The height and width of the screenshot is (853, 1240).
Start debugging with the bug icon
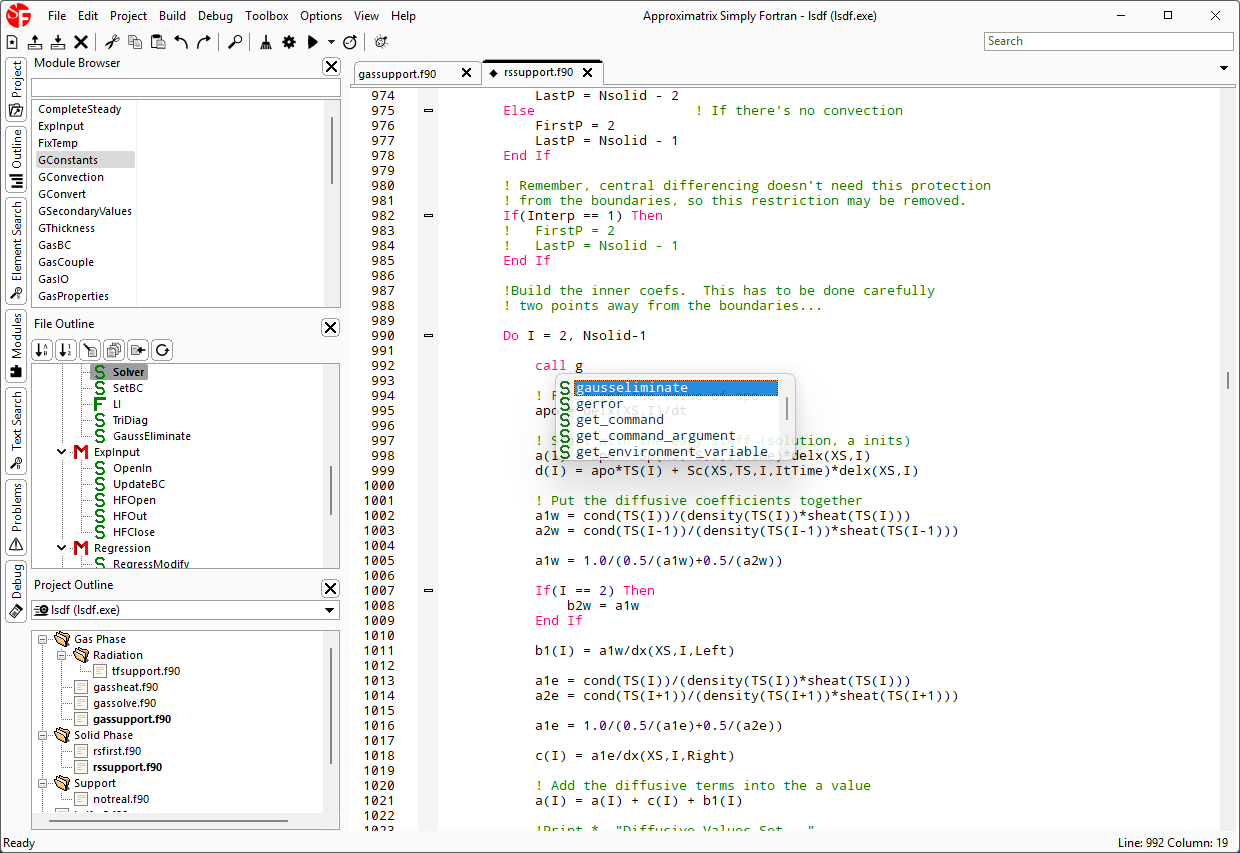coord(381,42)
